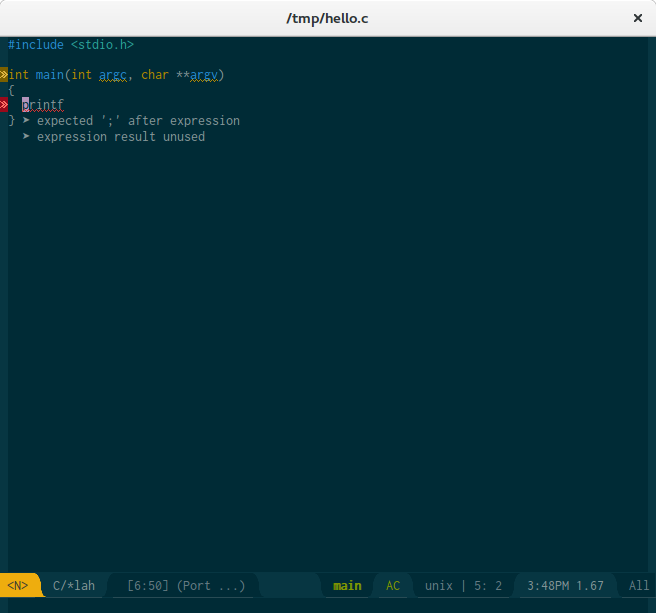Screen dimensions: 656x613
Task: Place cursor on #include keyword
Action: 36,44
